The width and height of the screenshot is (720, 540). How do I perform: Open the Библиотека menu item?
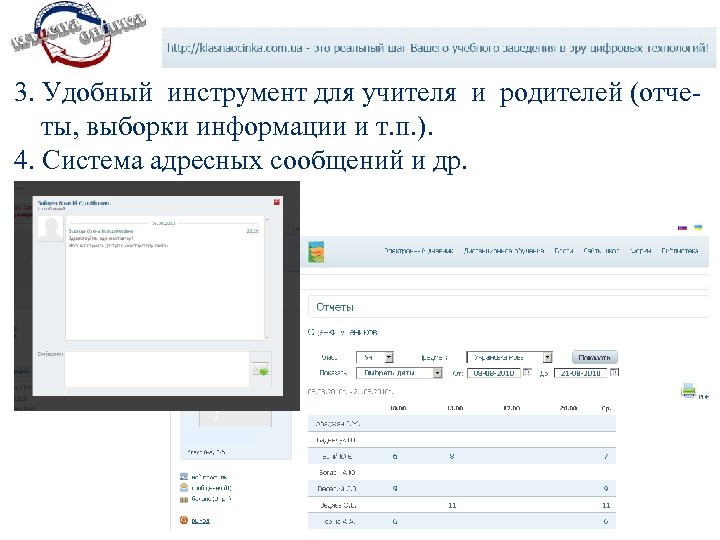tap(680, 251)
